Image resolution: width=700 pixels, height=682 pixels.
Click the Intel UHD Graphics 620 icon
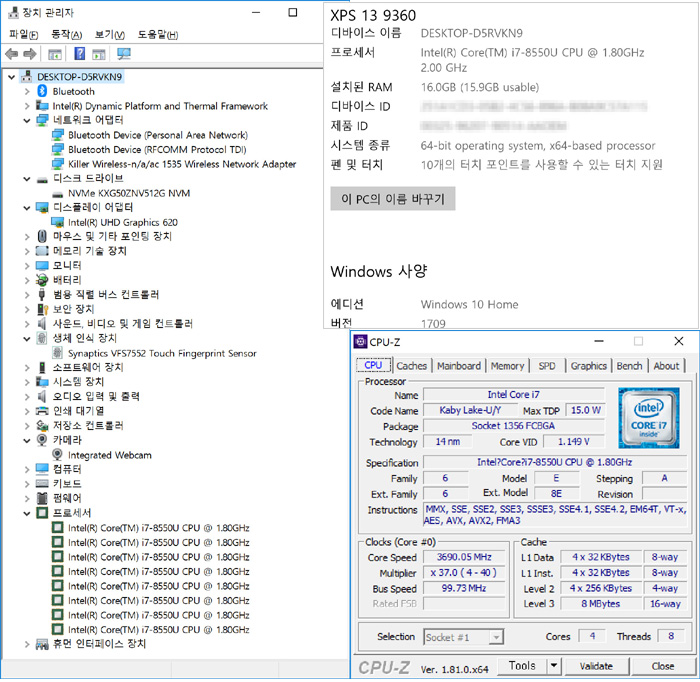coord(58,222)
